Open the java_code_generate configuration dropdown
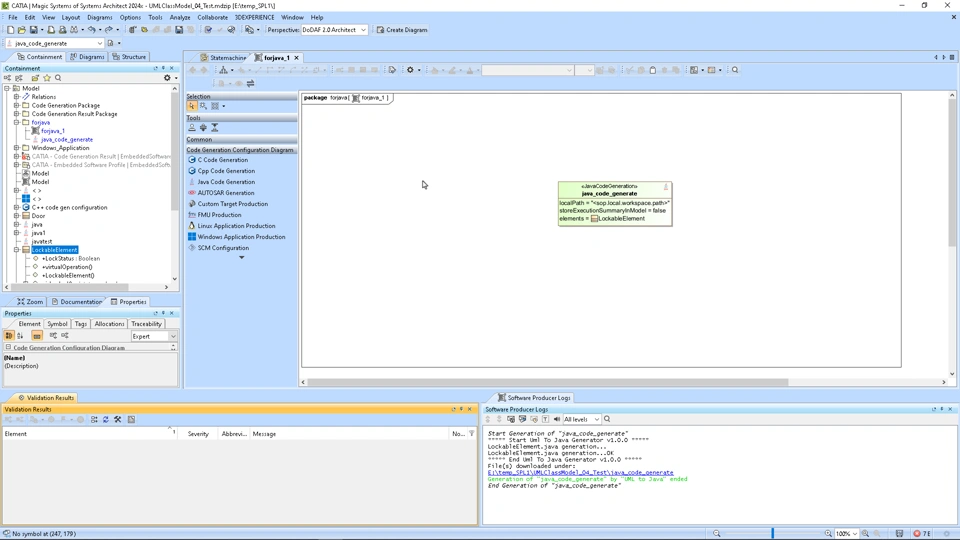The height and width of the screenshot is (540, 960). pyautogui.click(x=54, y=43)
